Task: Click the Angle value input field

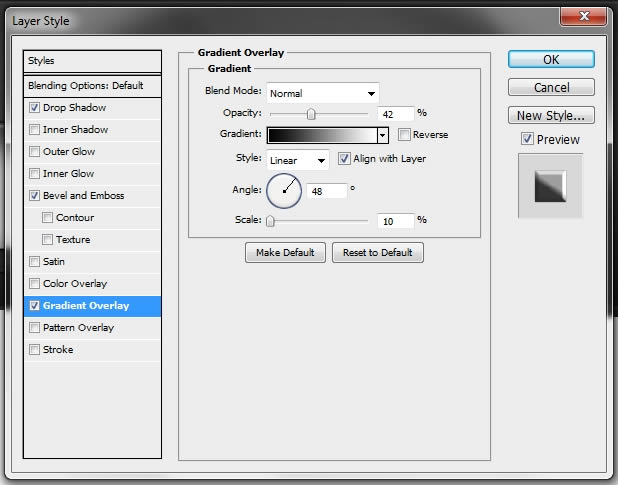Action: click(327, 191)
